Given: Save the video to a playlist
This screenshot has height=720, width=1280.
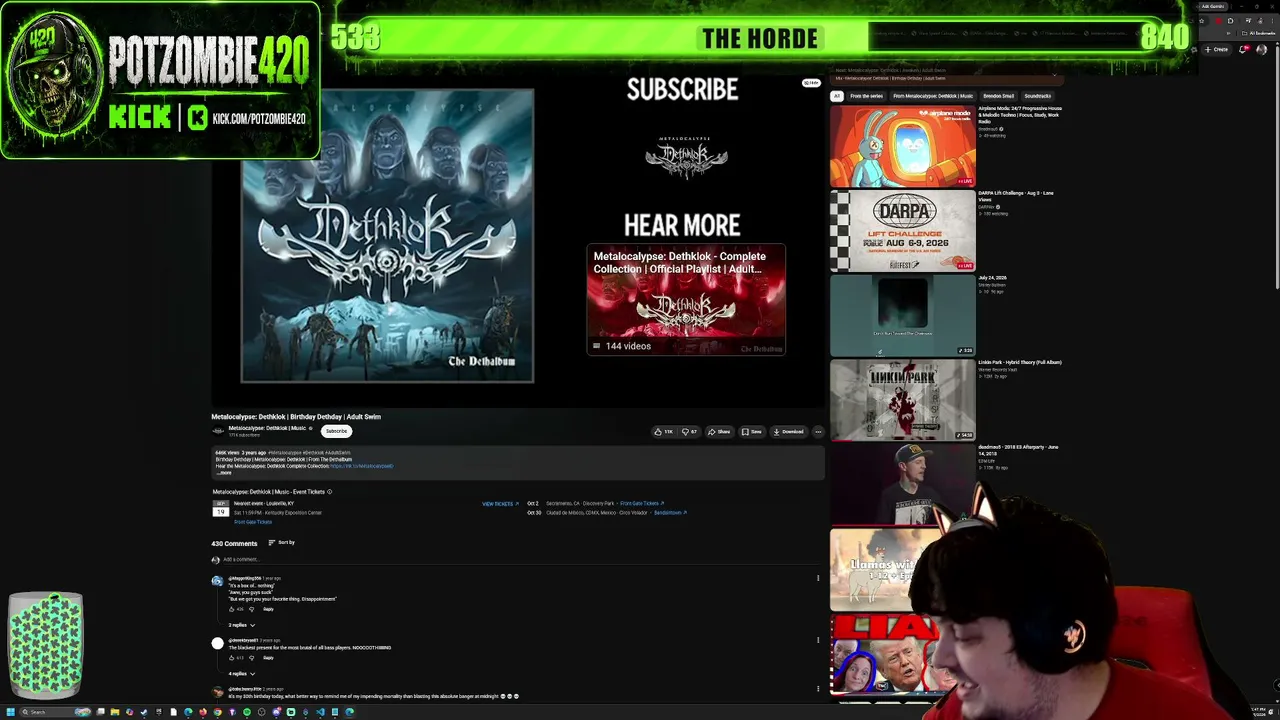Looking at the screenshot, I should pyautogui.click(x=752, y=432).
